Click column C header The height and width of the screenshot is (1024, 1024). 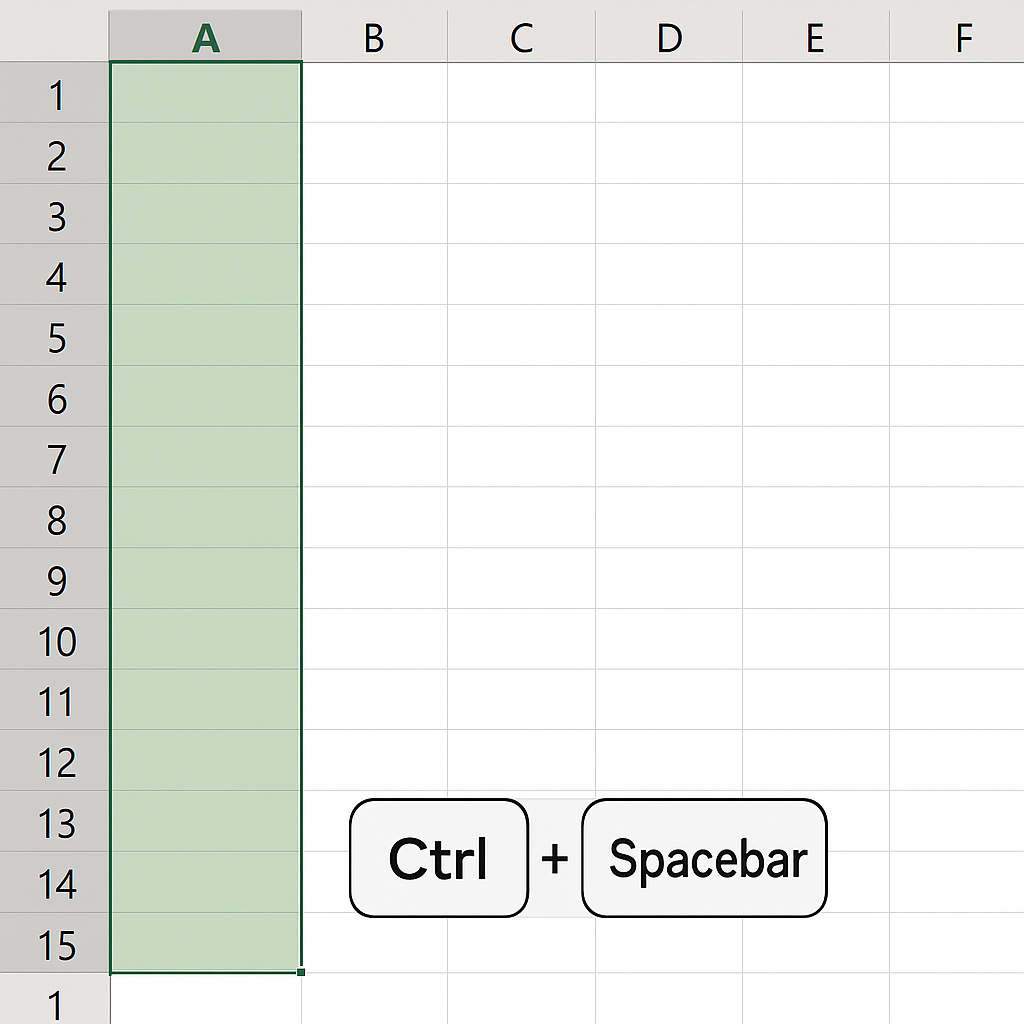(x=521, y=37)
